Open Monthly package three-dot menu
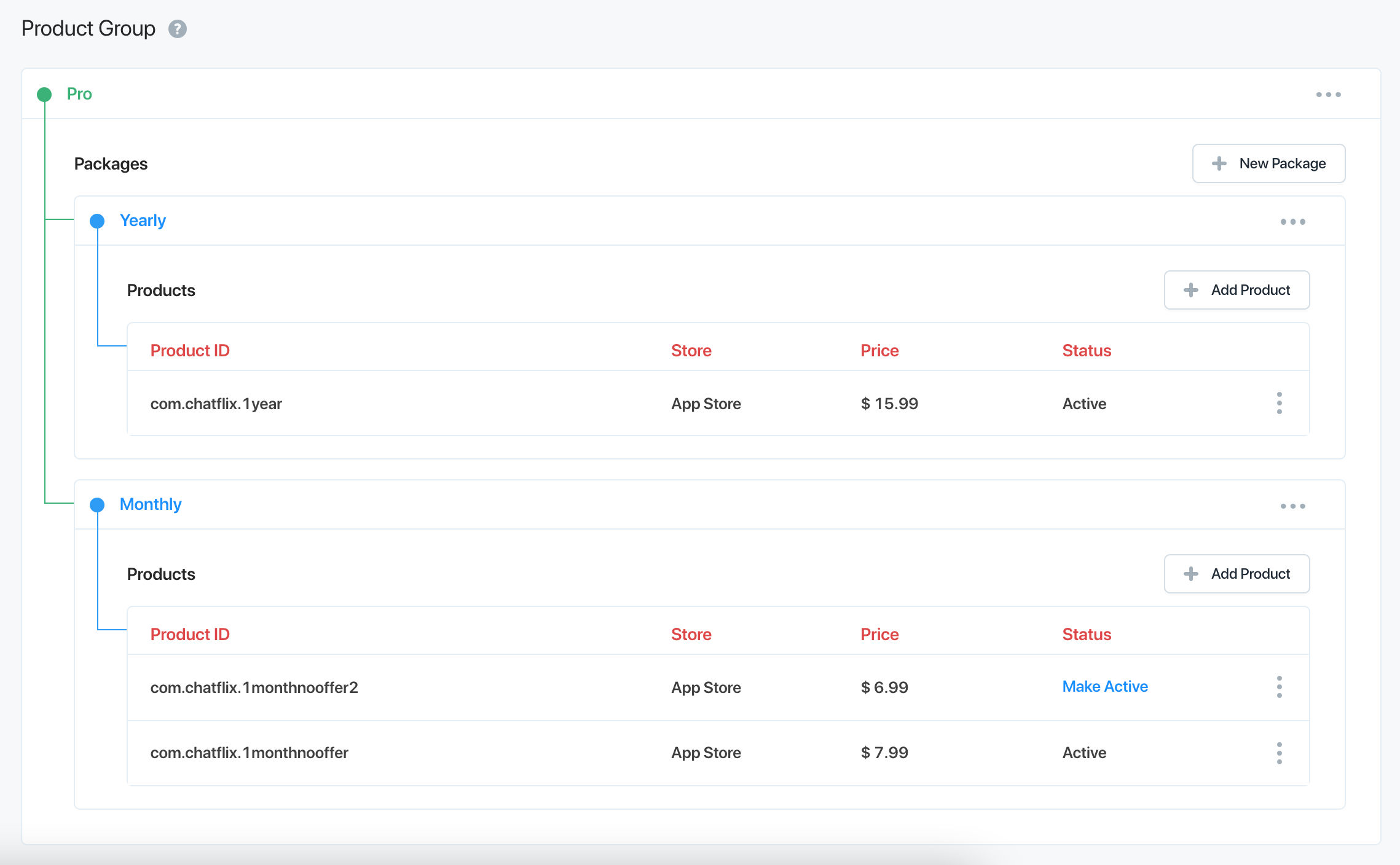This screenshot has height=865, width=1400. 1292,506
